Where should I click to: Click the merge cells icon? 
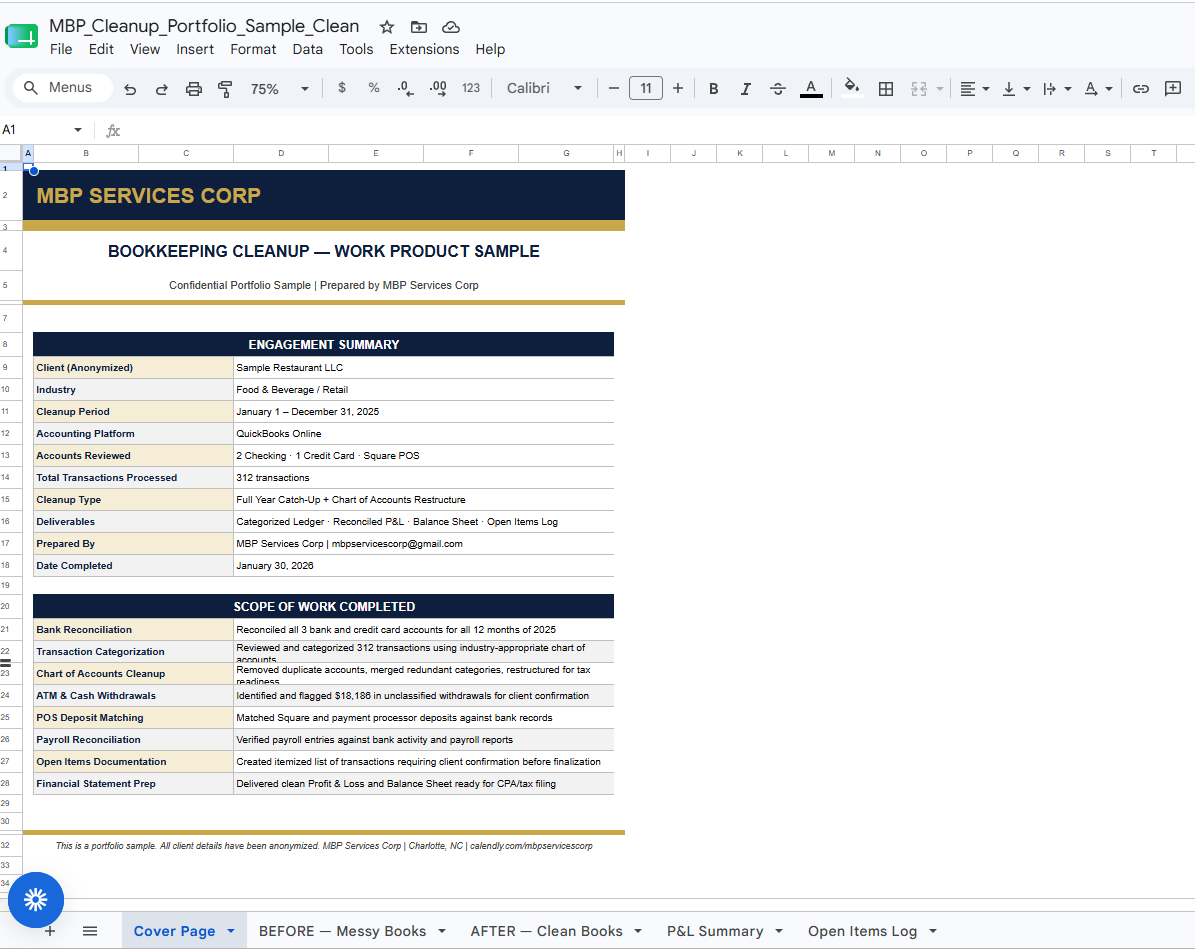(919, 88)
